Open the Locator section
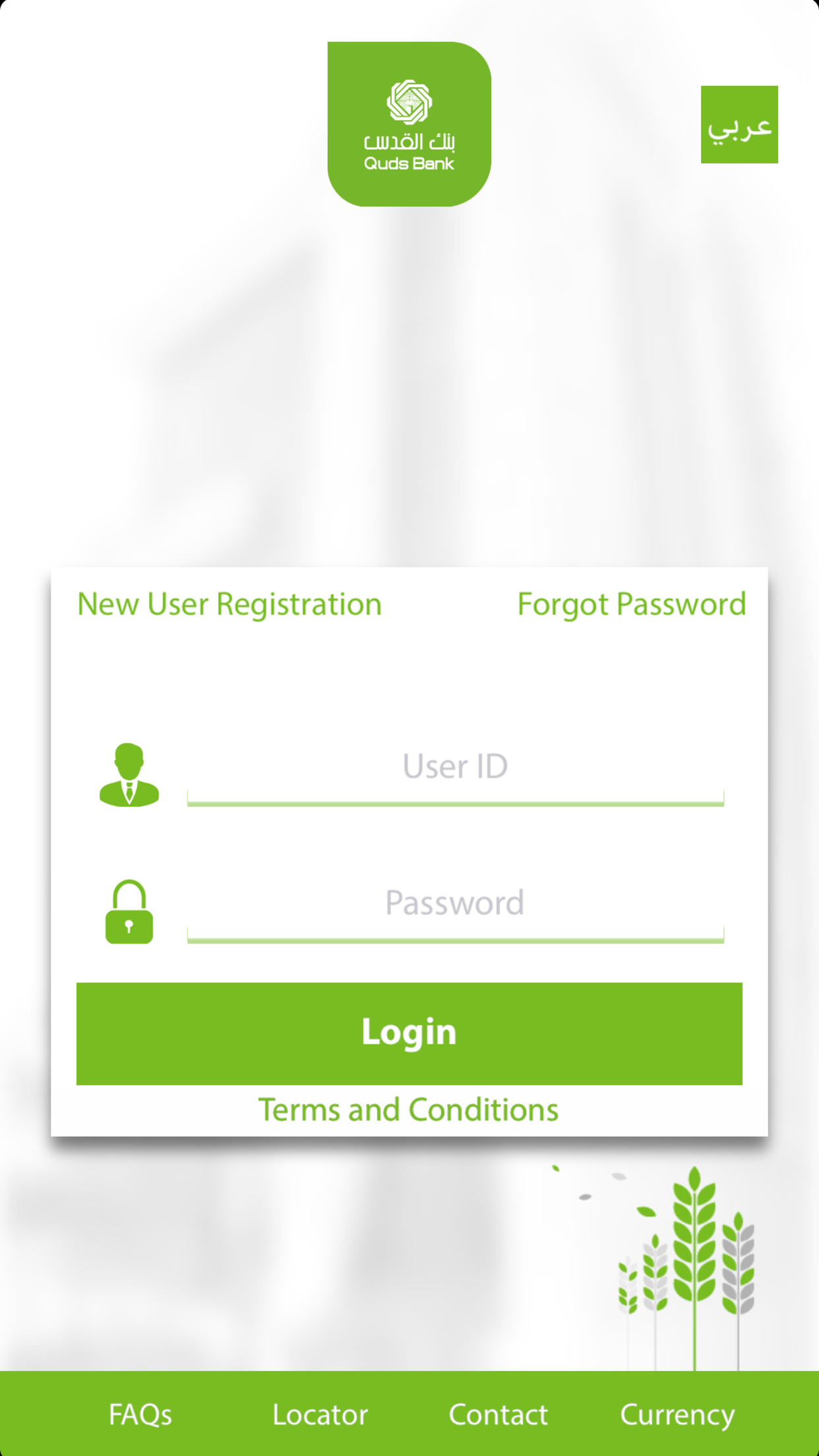 tap(320, 1413)
